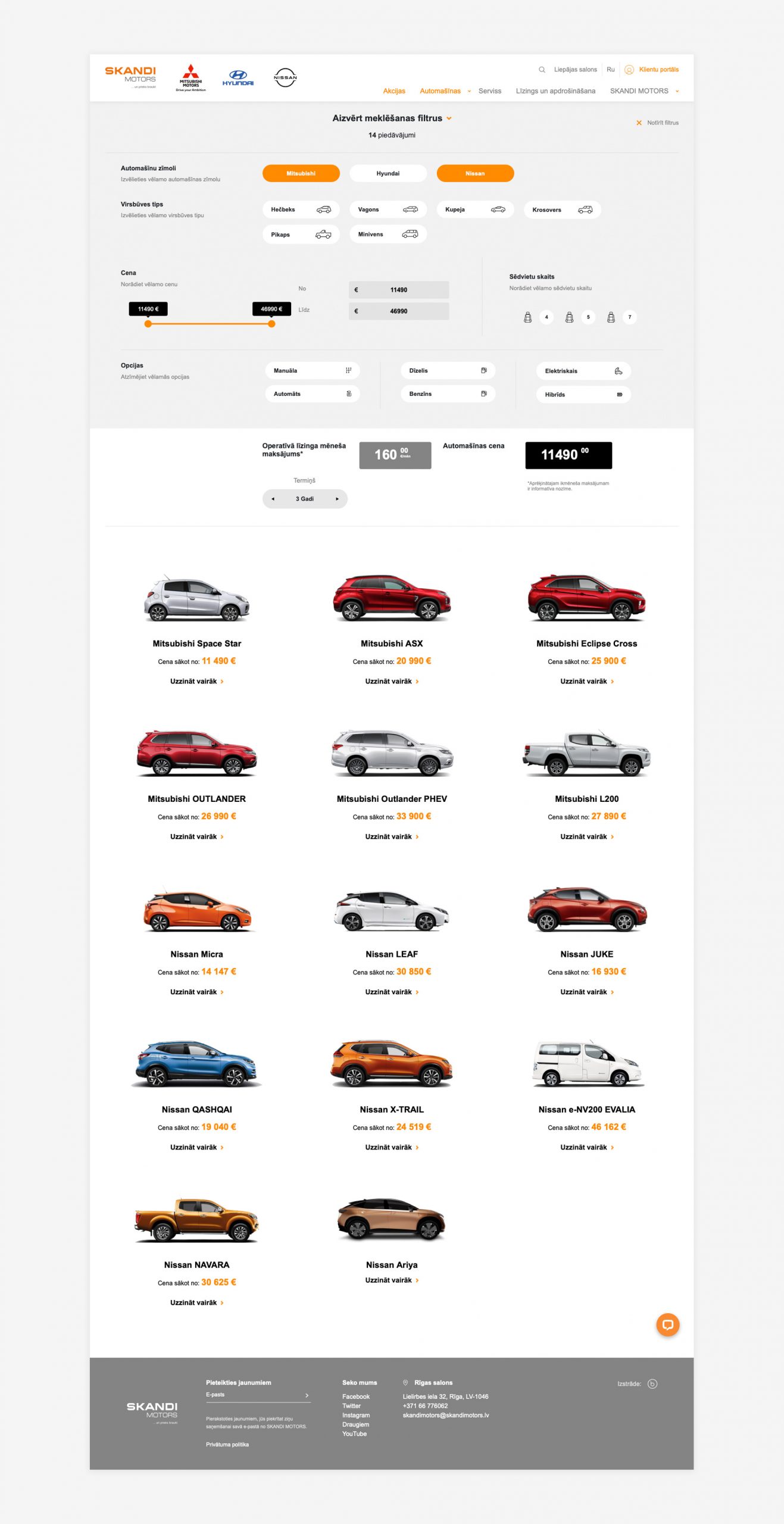Enable the Manuāla transmission option

point(313,370)
